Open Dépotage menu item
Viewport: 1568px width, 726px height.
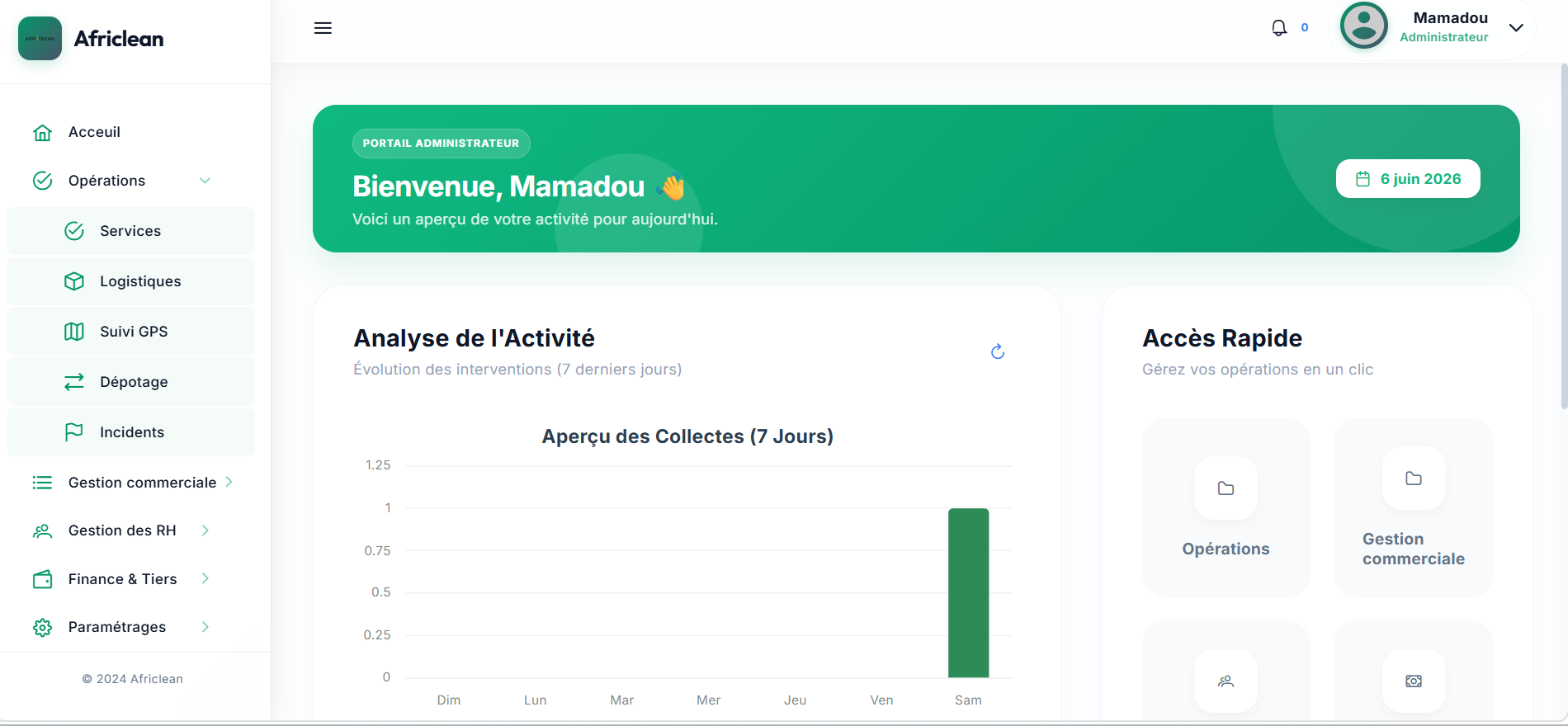[130, 382]
